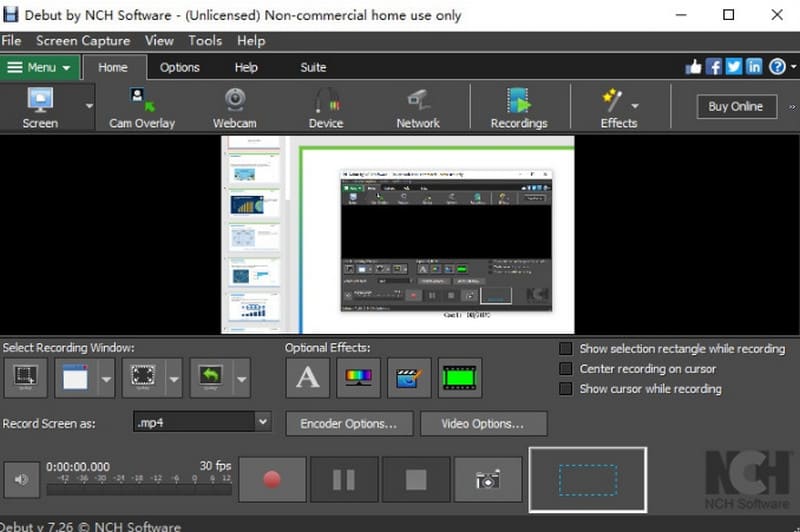Expand the Effects toolbar dropdown arrow

coord(635,105)
